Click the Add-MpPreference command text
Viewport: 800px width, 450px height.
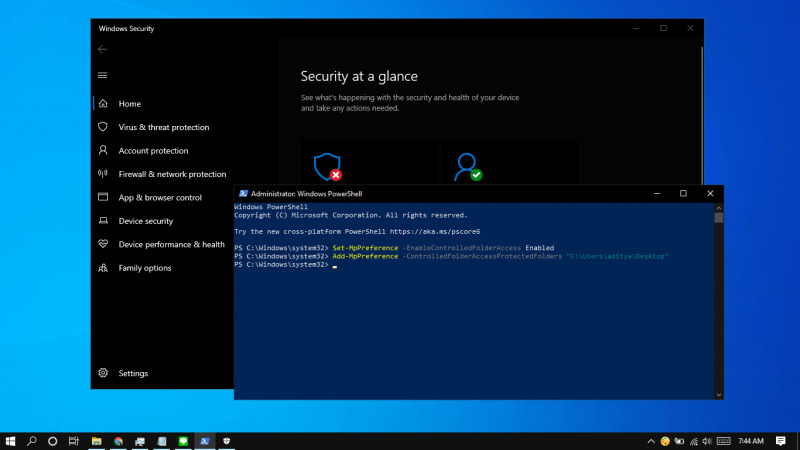tap(365, 256)
